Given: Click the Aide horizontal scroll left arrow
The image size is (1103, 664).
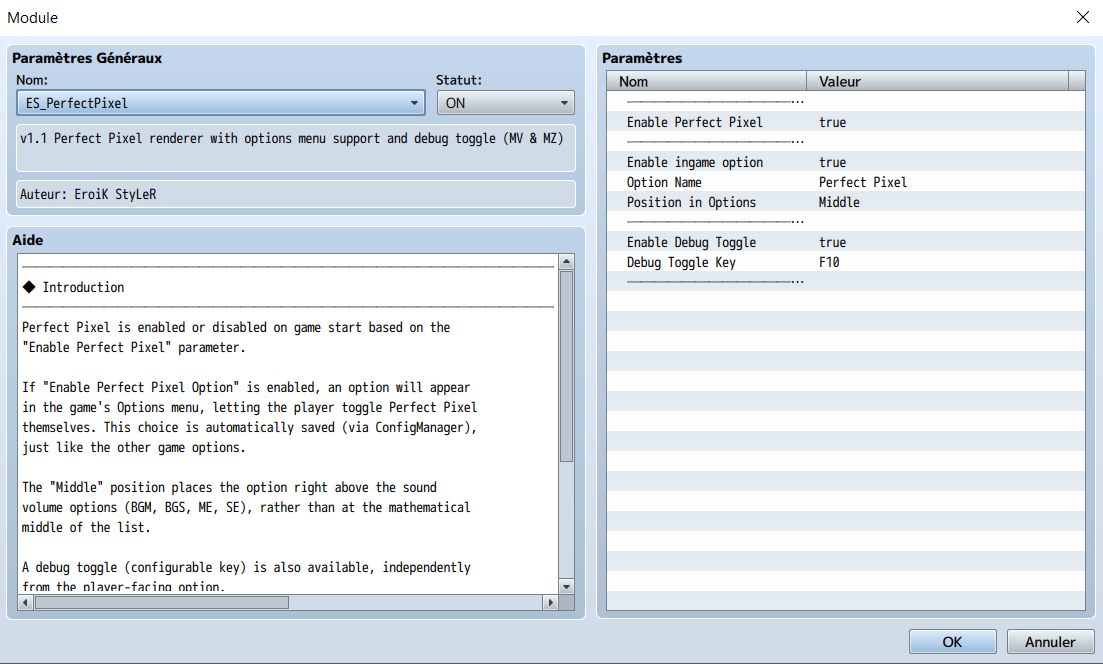Looking at the screenshot, I should click(x=26, y=602).
